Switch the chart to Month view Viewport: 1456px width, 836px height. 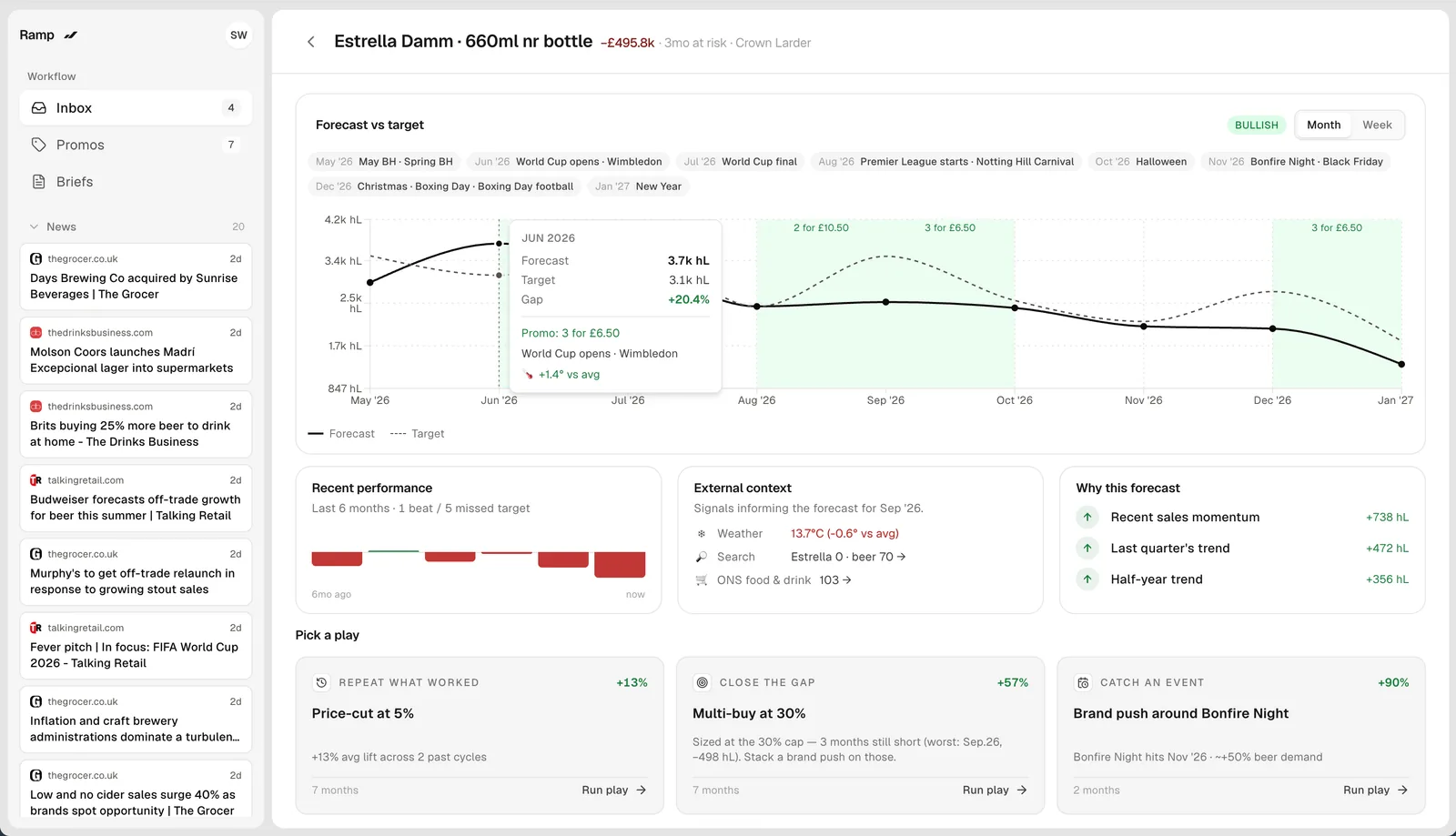(x=1323, y=126)
